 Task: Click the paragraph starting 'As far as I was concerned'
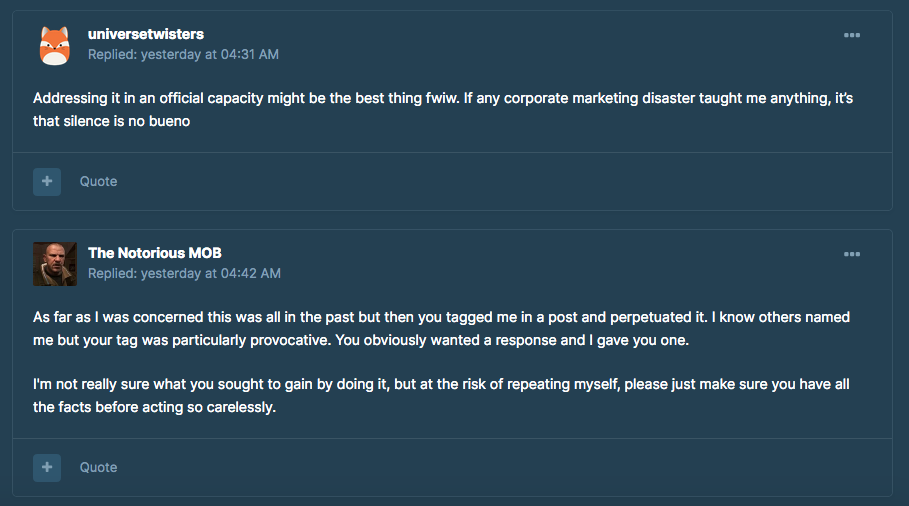pos(442,329)
